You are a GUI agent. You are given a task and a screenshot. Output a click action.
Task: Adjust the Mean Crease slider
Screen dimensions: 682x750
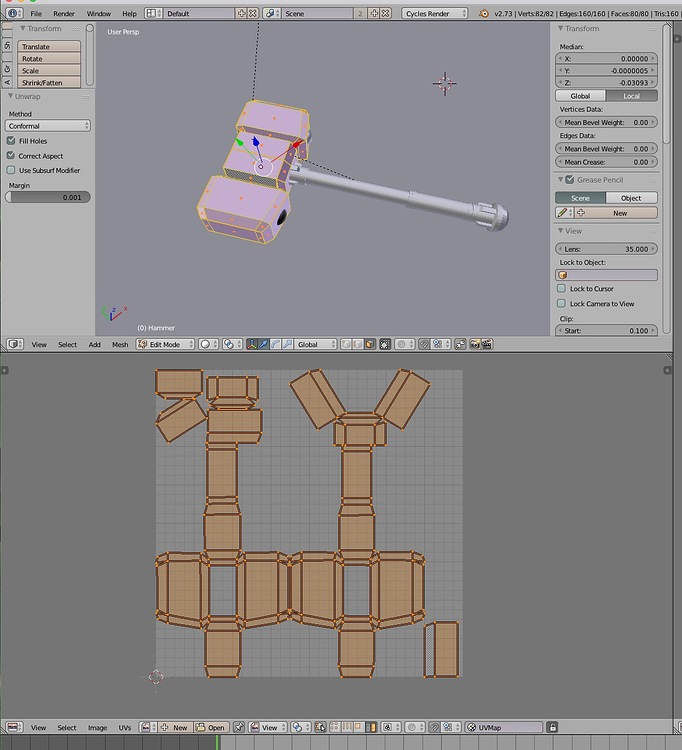point(606,162)
